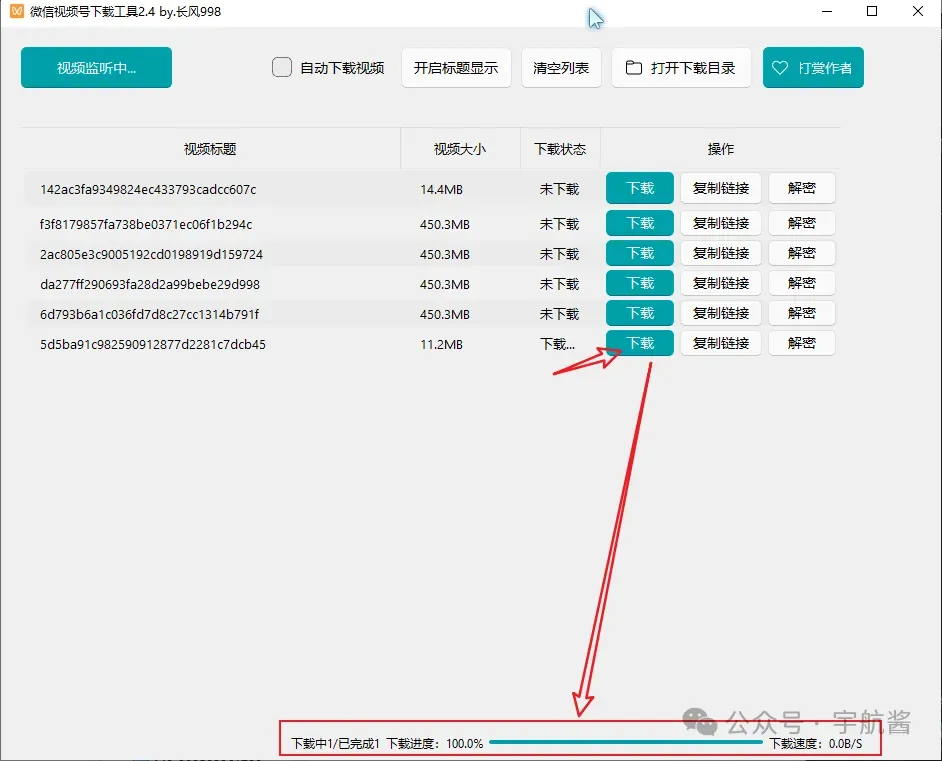The image size is (942, 761).
Task: Click 解密 for f3f8179857fa738be0371ec06f1b294c row
Action: tap(801, 223)
